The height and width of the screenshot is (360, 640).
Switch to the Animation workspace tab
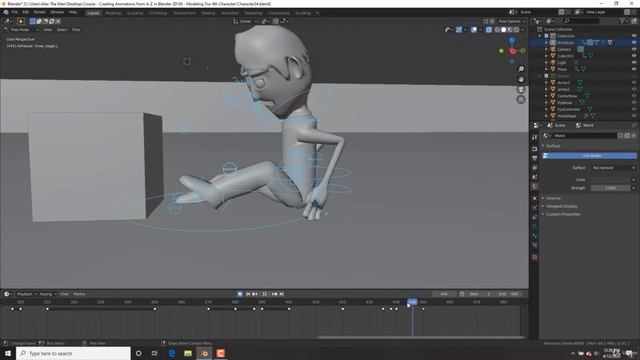[230, 13]
